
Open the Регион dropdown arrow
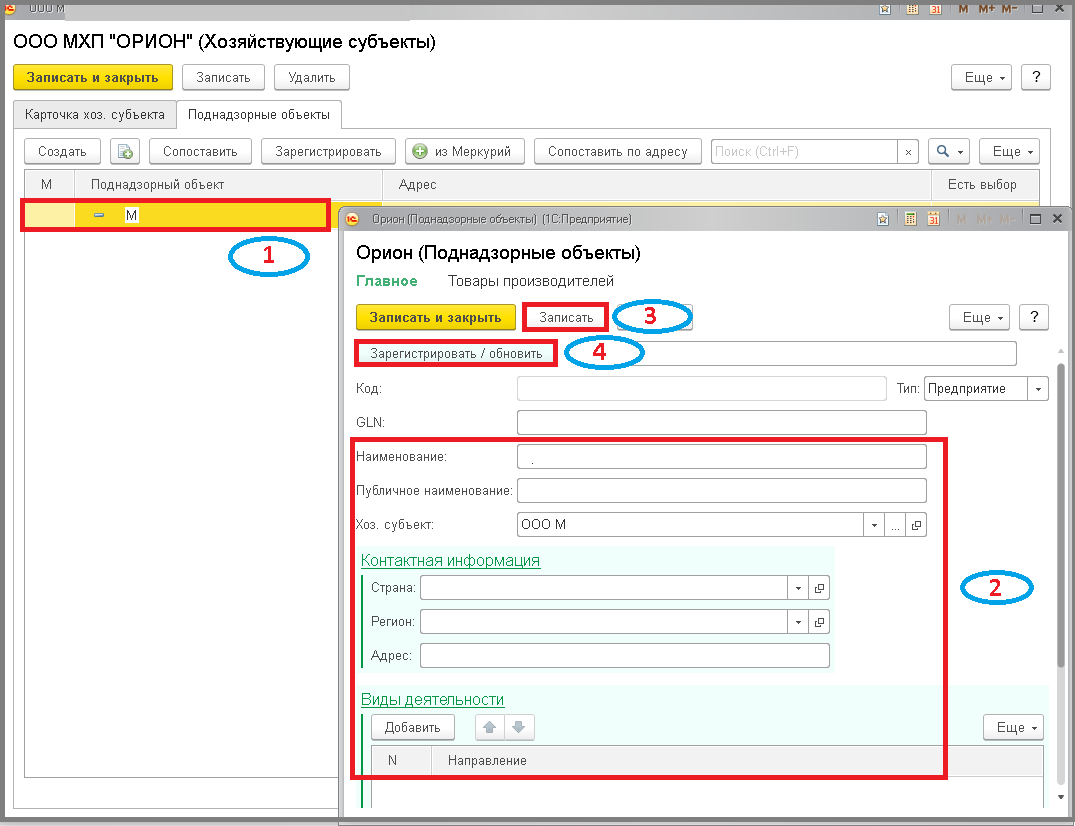tap(798, 622)
